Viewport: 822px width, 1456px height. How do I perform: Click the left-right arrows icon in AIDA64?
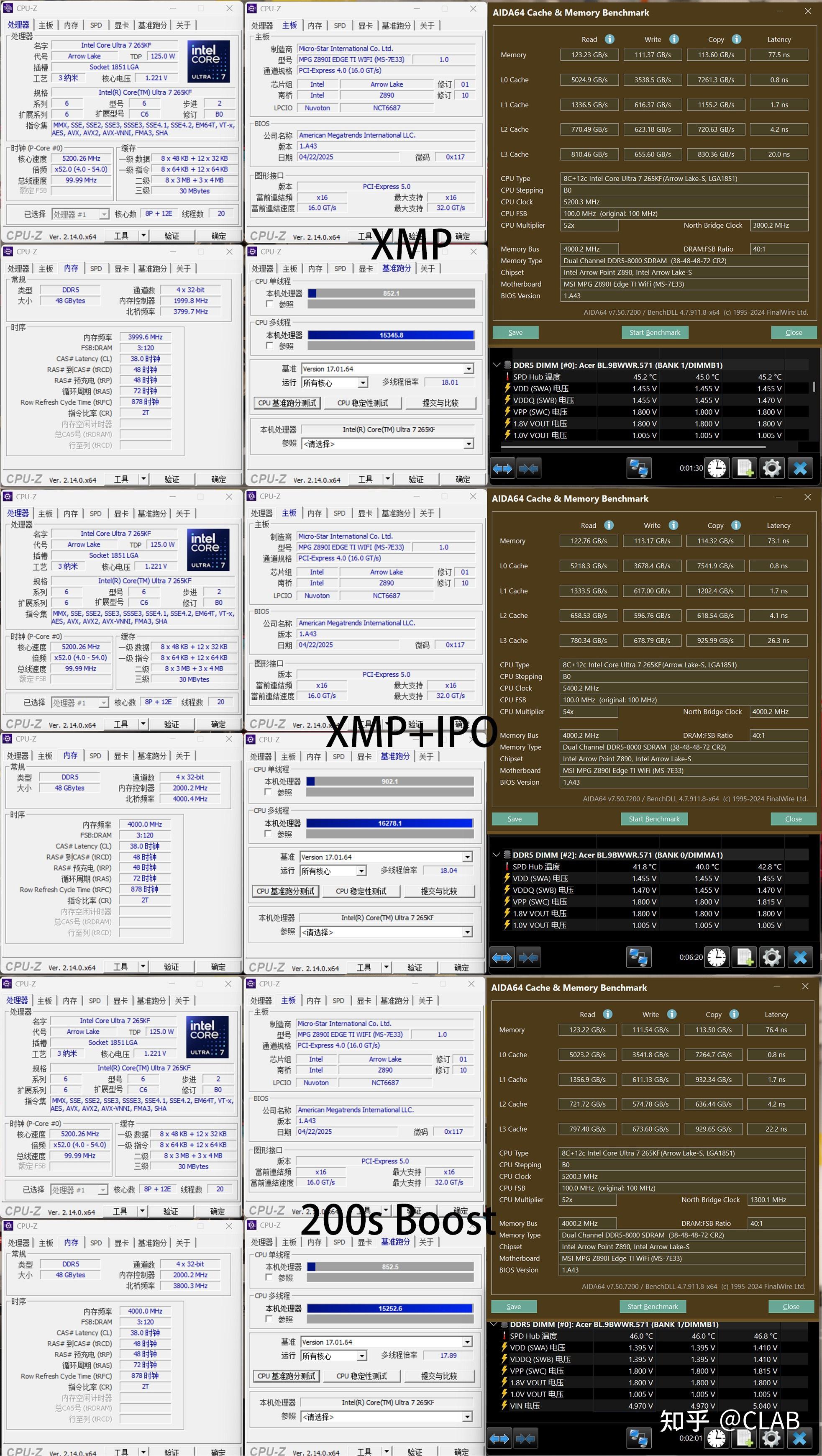point(502,468)
